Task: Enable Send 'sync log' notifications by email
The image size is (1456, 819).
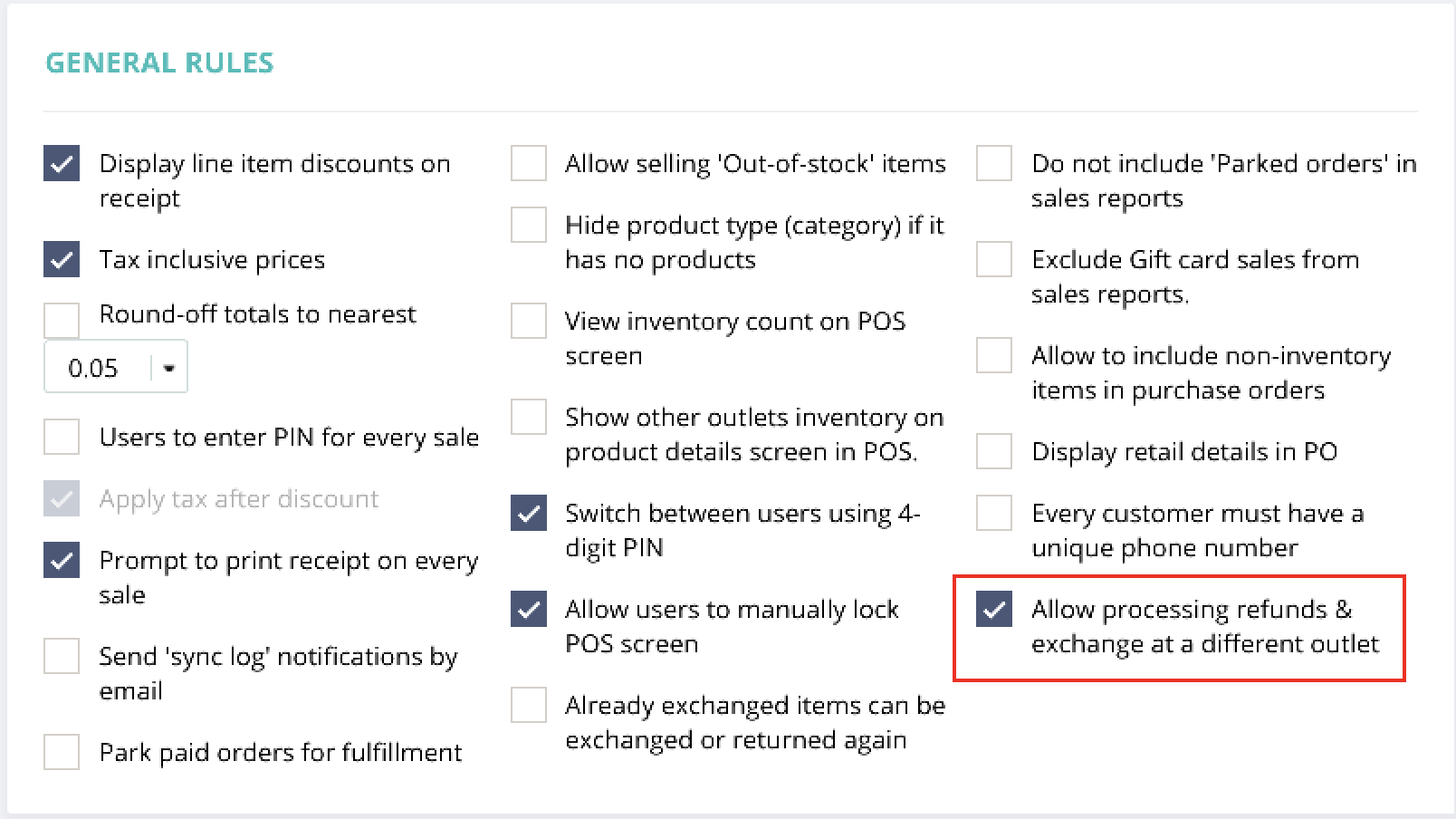Action: (x=62, y=657)
